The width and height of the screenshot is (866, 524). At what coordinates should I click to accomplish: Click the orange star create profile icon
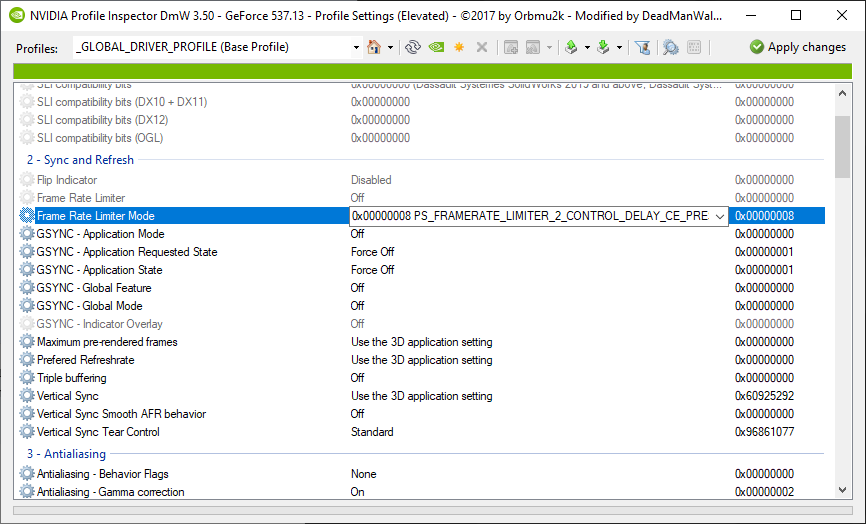click(x=459, y=47)
